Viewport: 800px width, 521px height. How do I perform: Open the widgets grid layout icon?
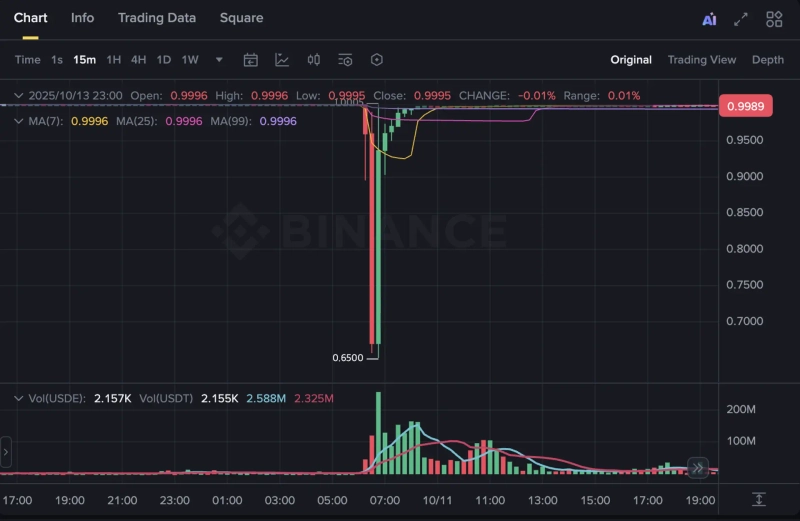coord(774,19)
